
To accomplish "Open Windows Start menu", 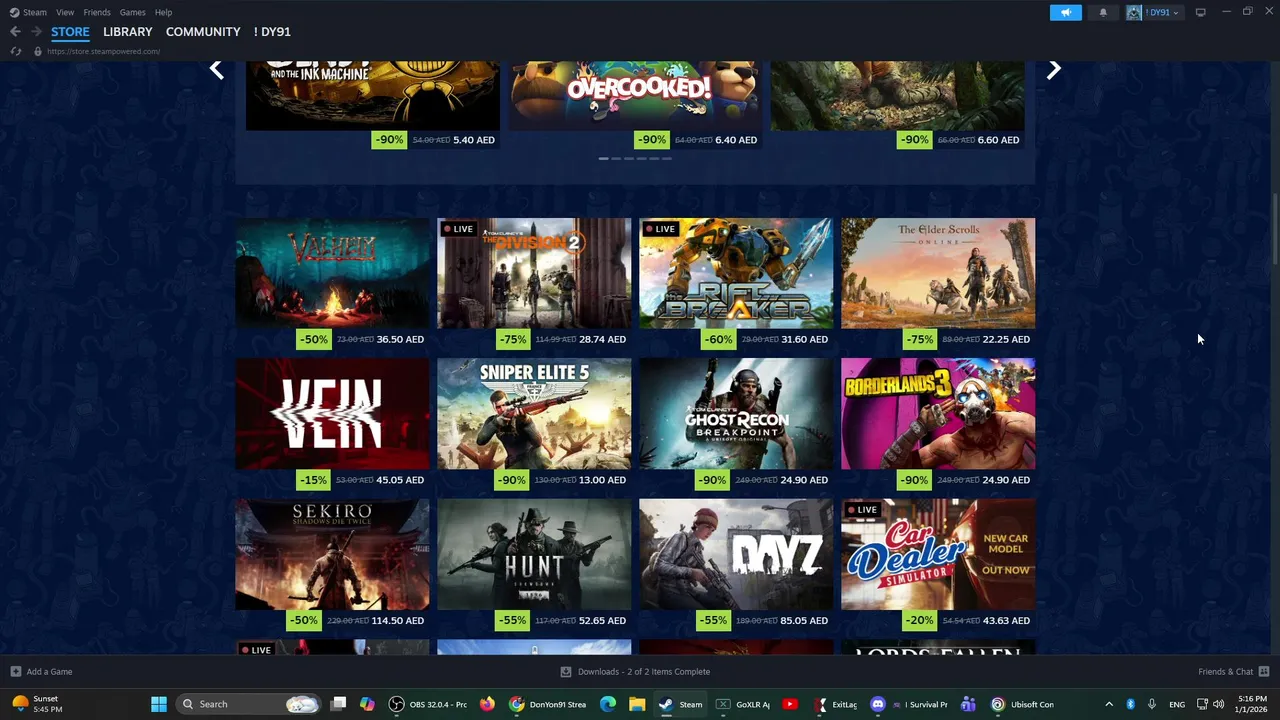I will click(x=158, y=704).
